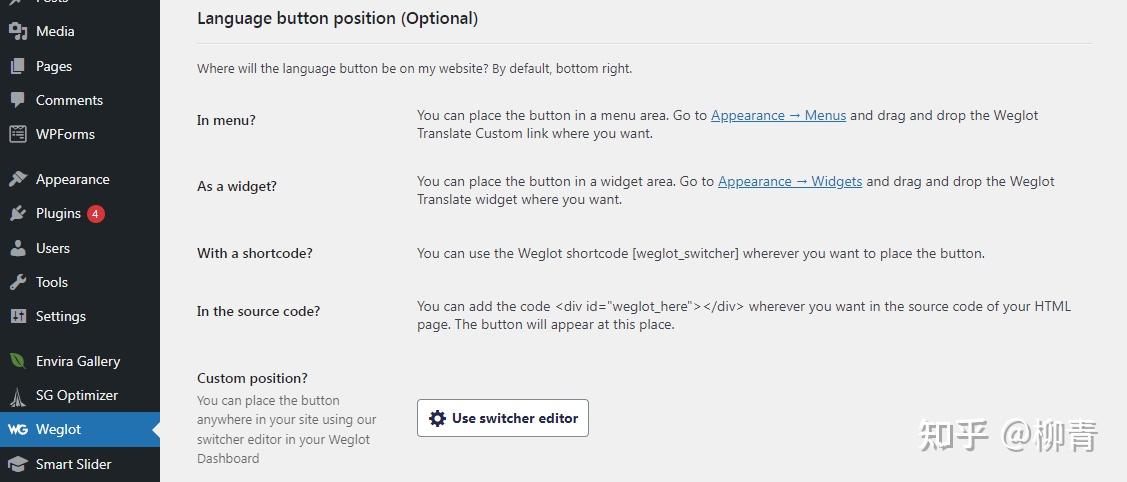Click the WPForms icon

point(18,134)
